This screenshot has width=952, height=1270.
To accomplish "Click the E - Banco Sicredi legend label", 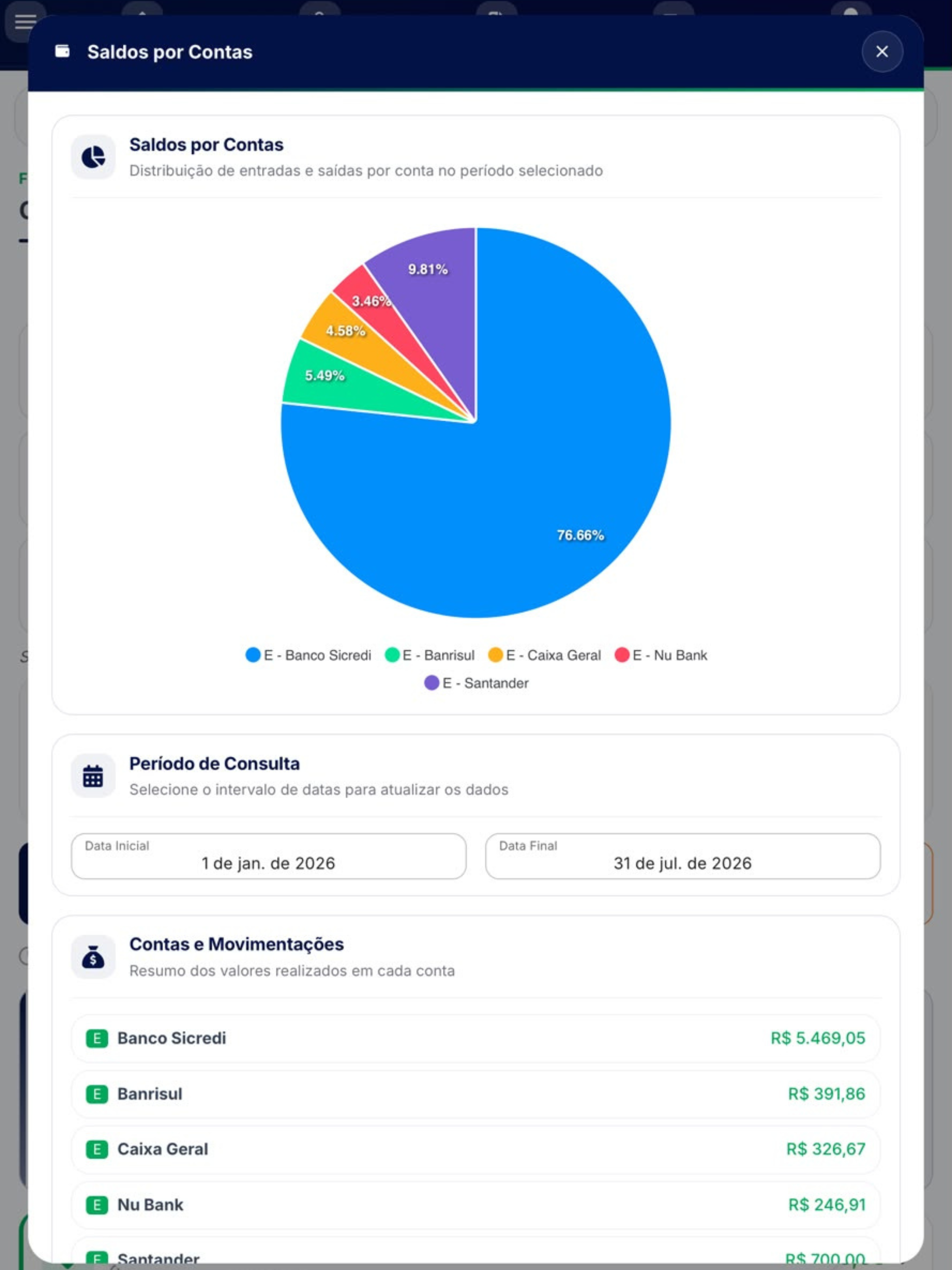I will click(x=317, y=655).
